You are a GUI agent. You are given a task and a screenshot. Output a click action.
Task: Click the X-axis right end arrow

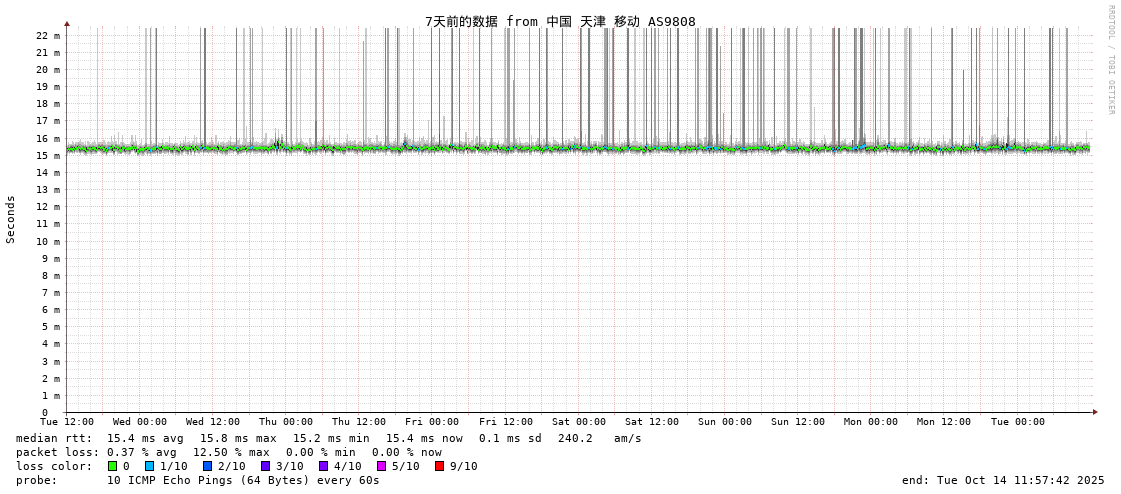pos(1095,412)
